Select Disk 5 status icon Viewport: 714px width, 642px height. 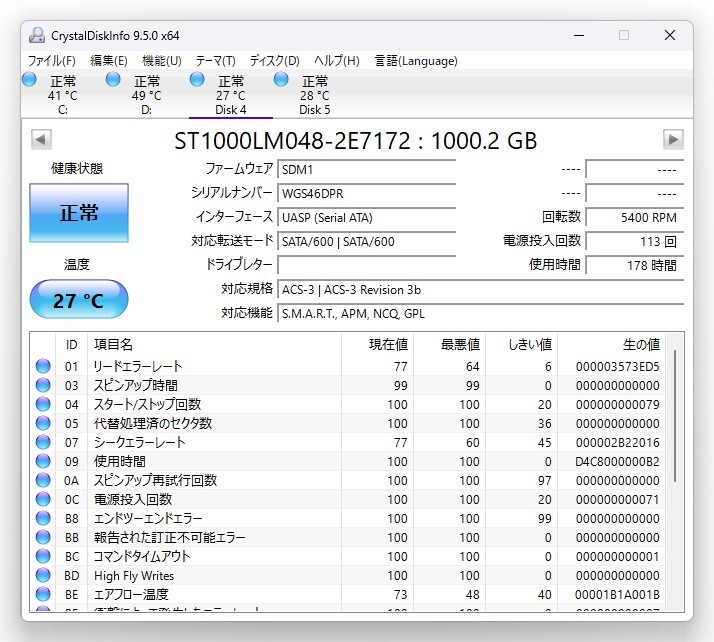pos(281,79)
